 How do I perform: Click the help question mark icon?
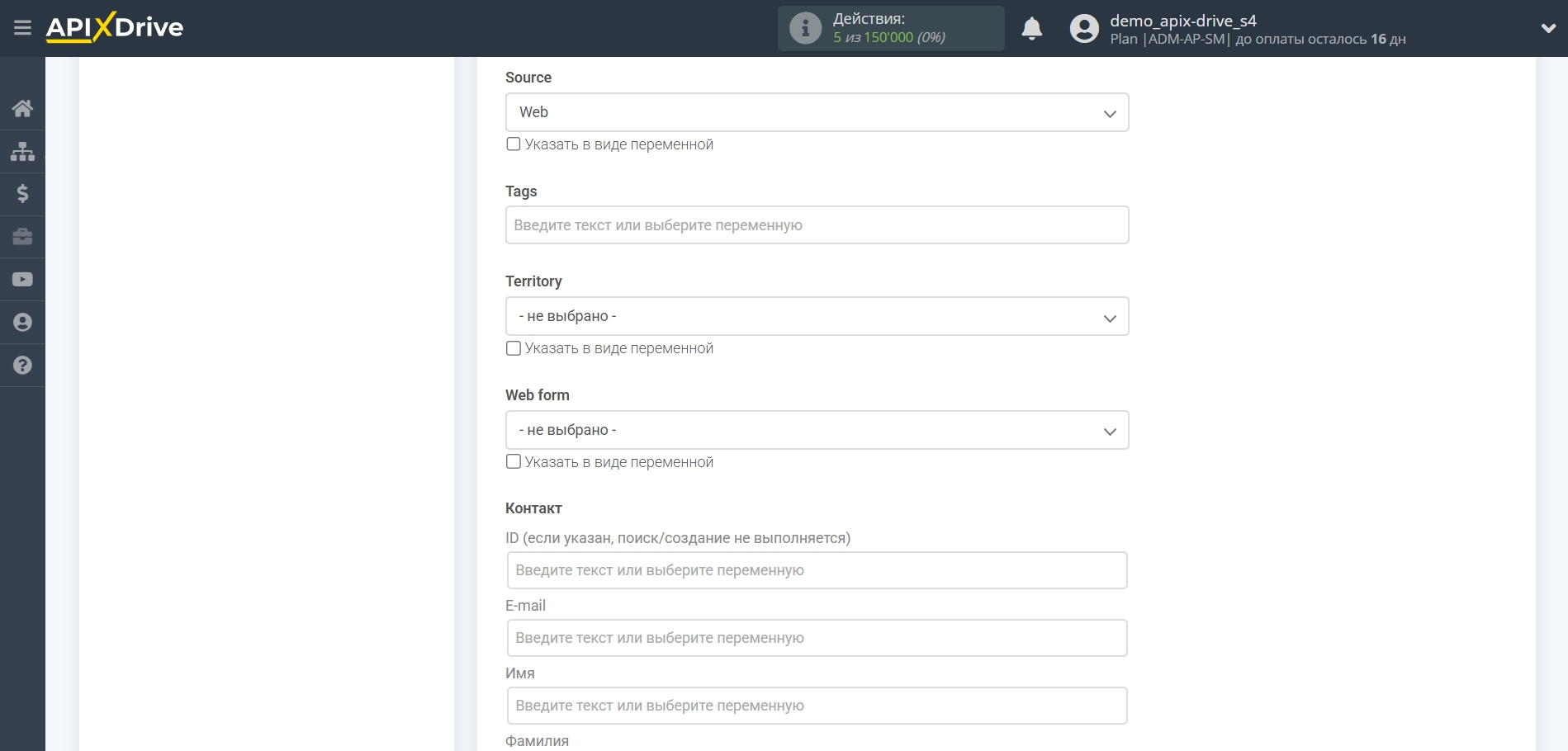coord(22,366)
